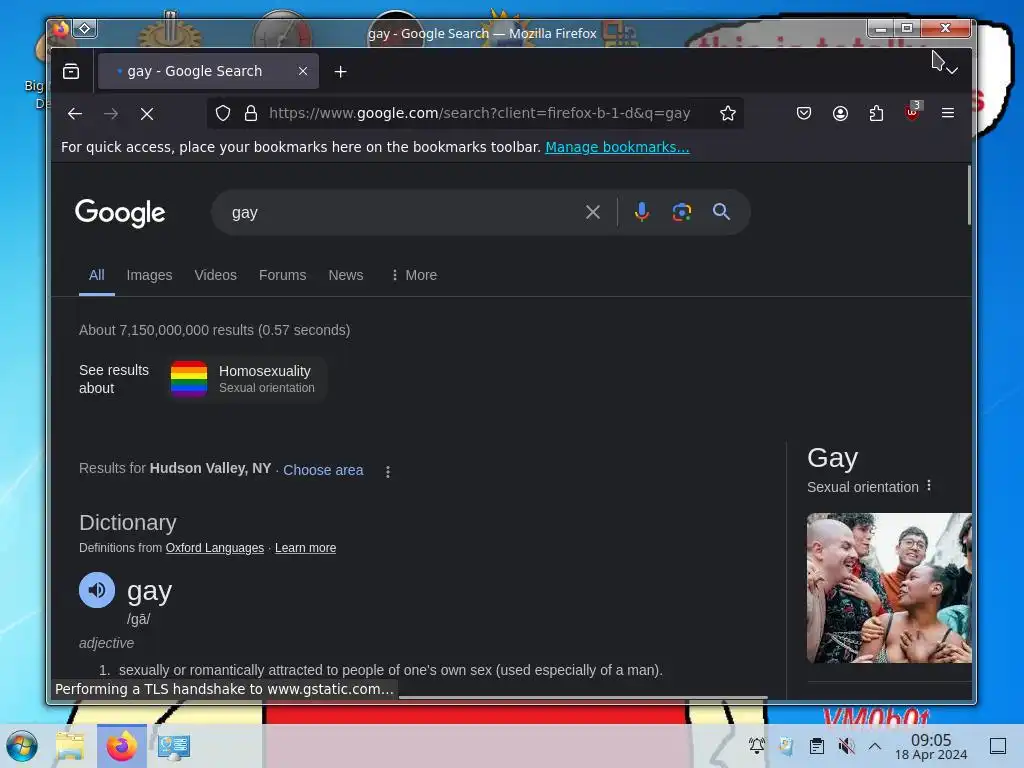Expand the hidden system tray icons arrow
This screenshot has width=1024, height=768.
[x=875, y=746]
